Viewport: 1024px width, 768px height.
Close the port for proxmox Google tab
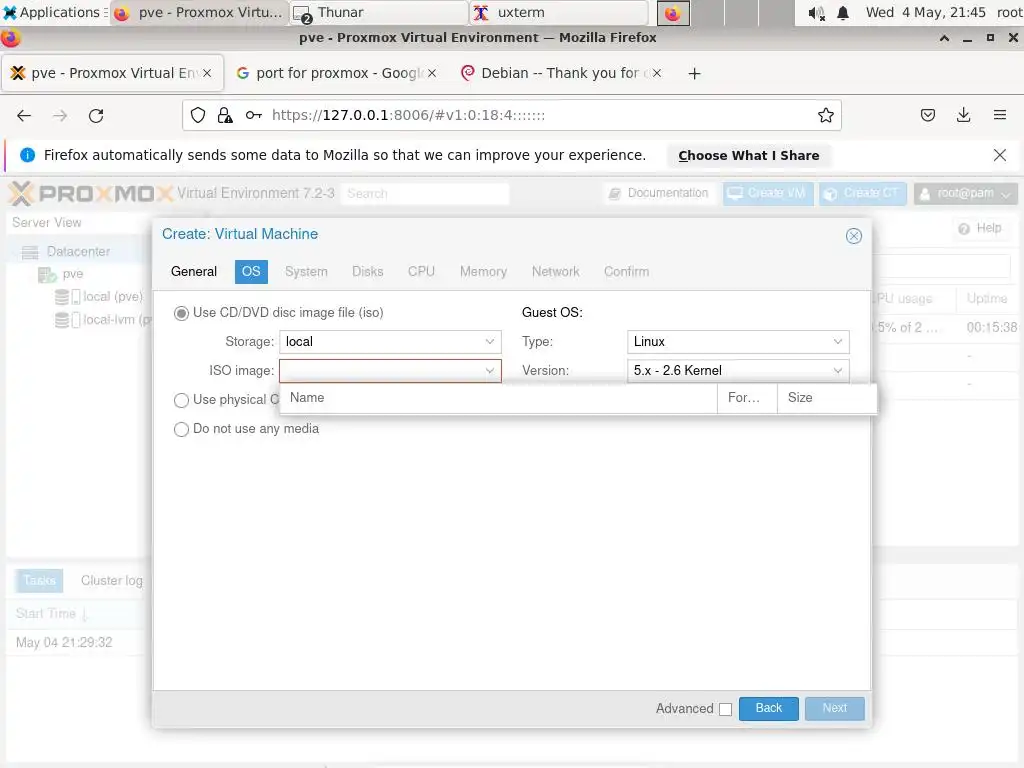click(432, 73)
